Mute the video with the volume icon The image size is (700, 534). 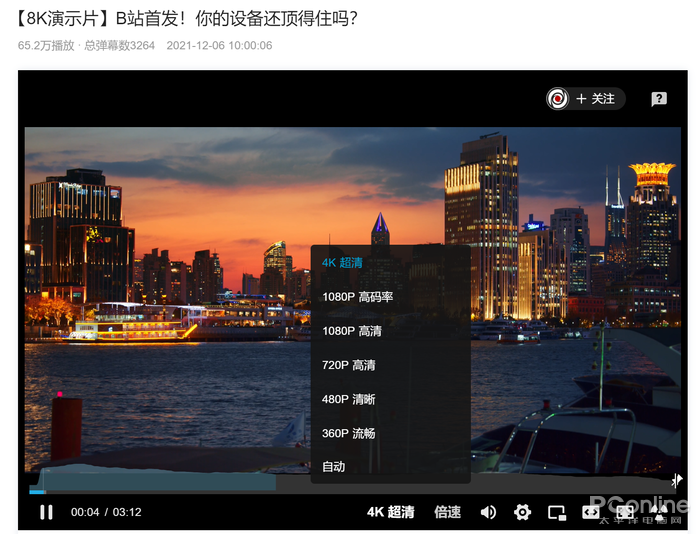pyautogui.click(x=488, y=512)
